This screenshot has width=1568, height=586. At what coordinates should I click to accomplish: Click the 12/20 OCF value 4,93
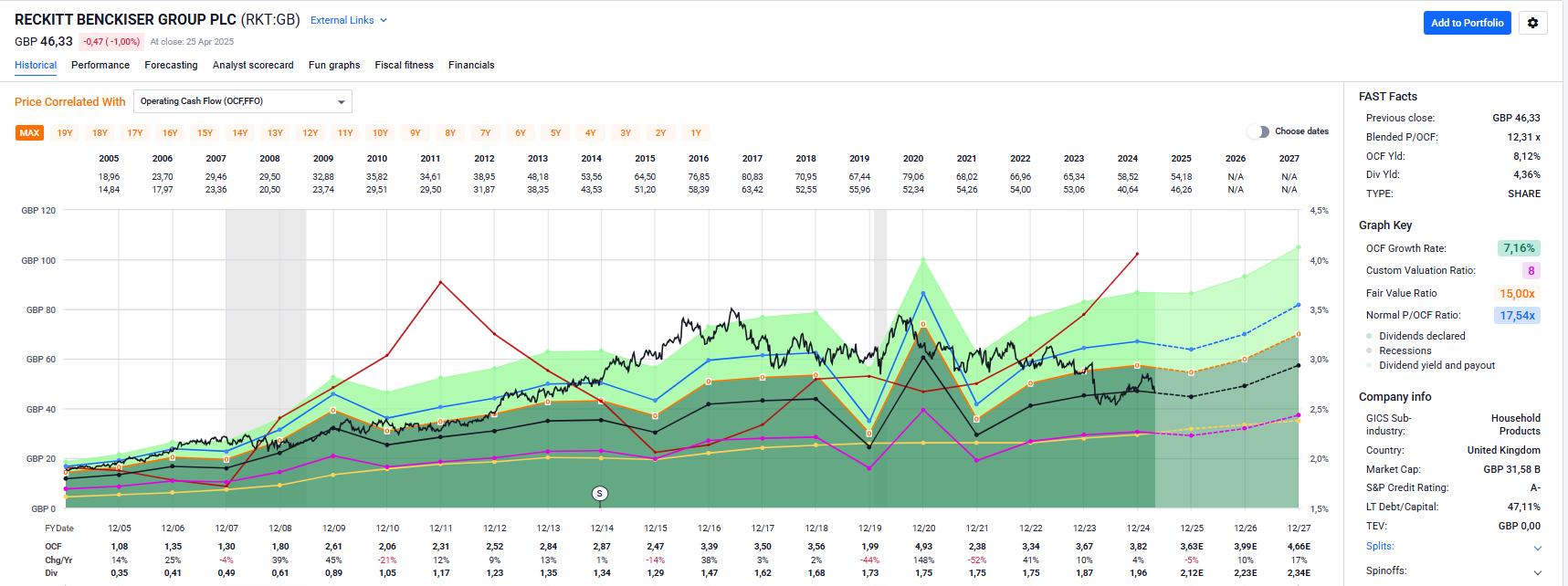923,547
